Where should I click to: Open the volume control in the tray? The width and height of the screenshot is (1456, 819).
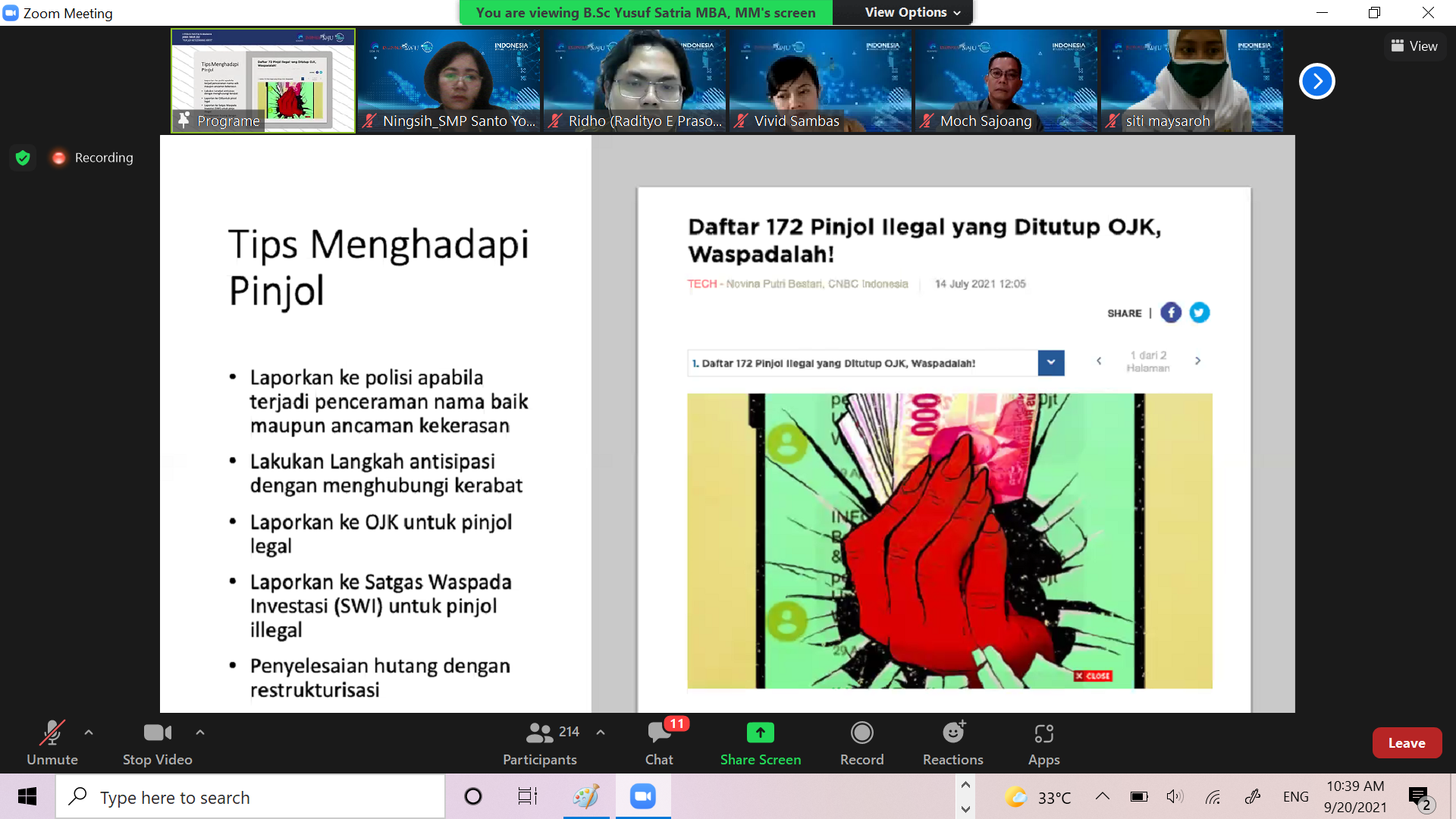click(1175, 796)
